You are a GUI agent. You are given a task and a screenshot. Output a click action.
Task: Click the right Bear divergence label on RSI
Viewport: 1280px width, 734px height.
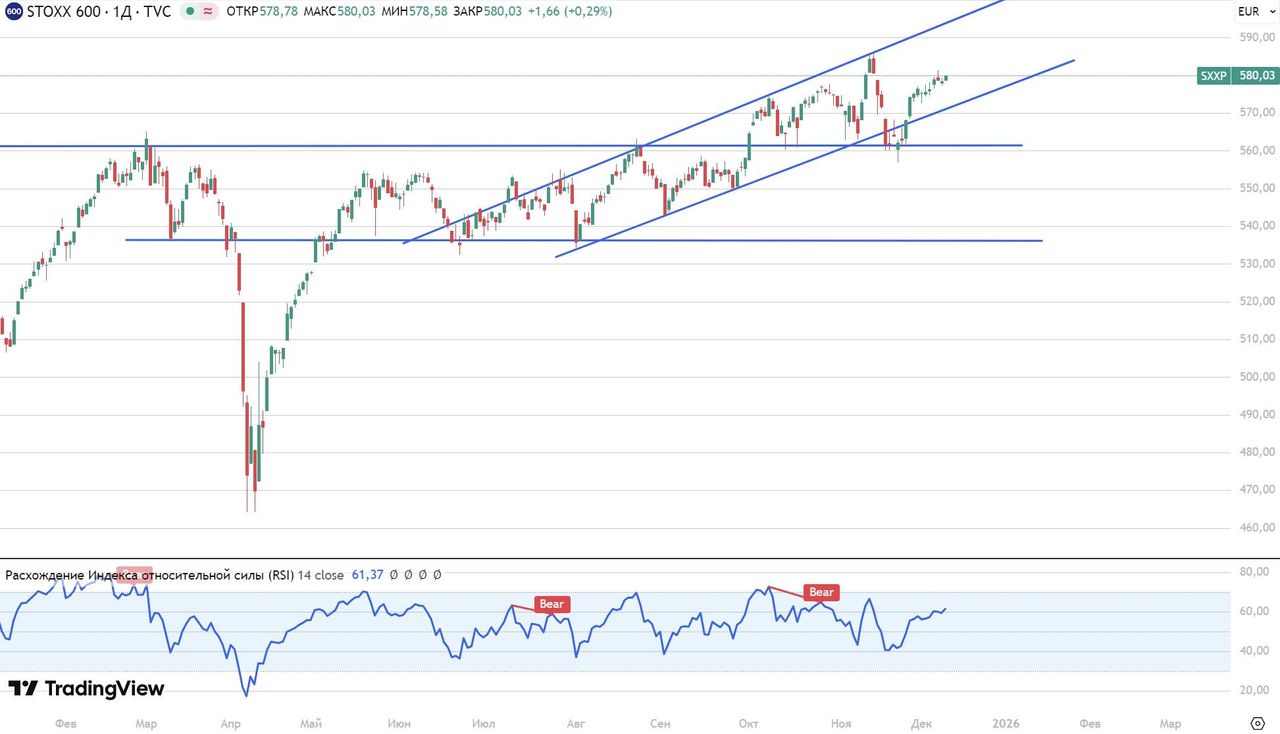pyautogui.click(x=821, y=592)
